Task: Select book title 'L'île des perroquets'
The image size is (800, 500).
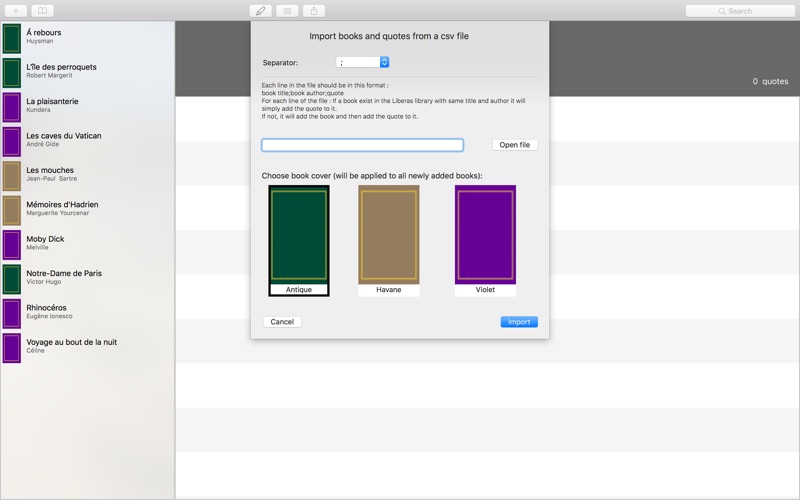Action: coord(61,67)
